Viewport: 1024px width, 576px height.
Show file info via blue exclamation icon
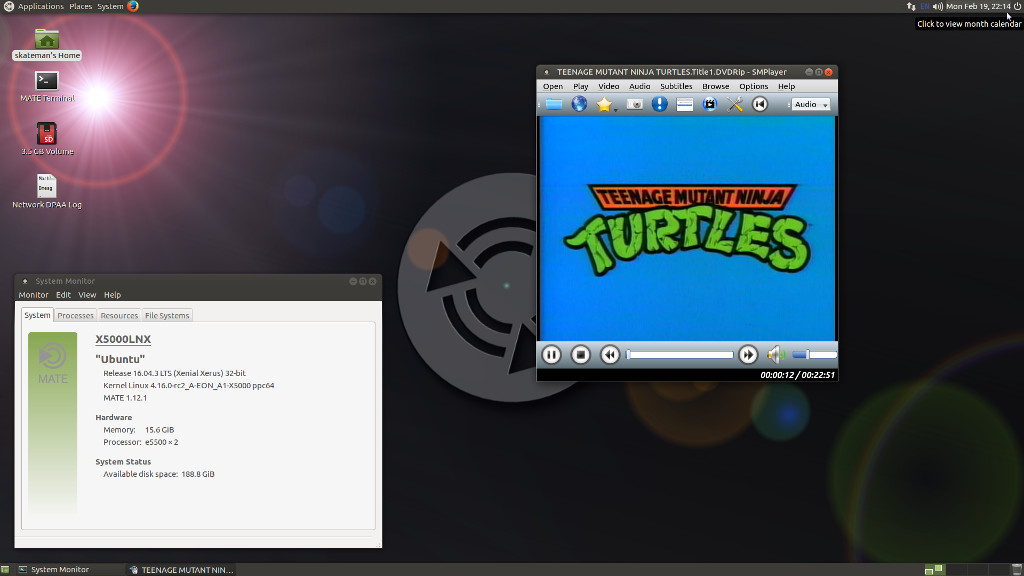(x=660, y=104)
